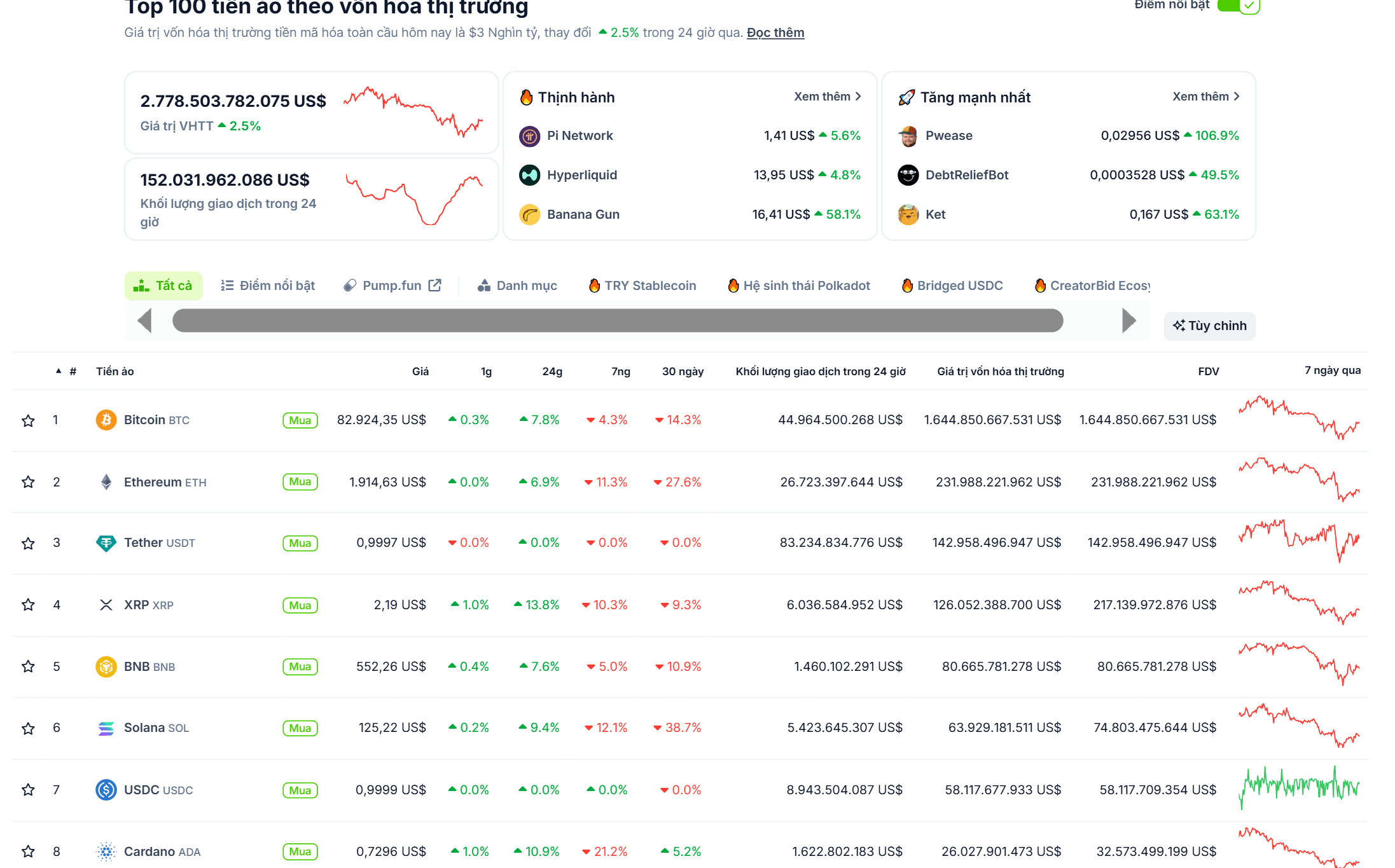Sort by 30 ngày column header
Image resolution: width=1395 pixels, height=868 pixels.
pos(683,371)
